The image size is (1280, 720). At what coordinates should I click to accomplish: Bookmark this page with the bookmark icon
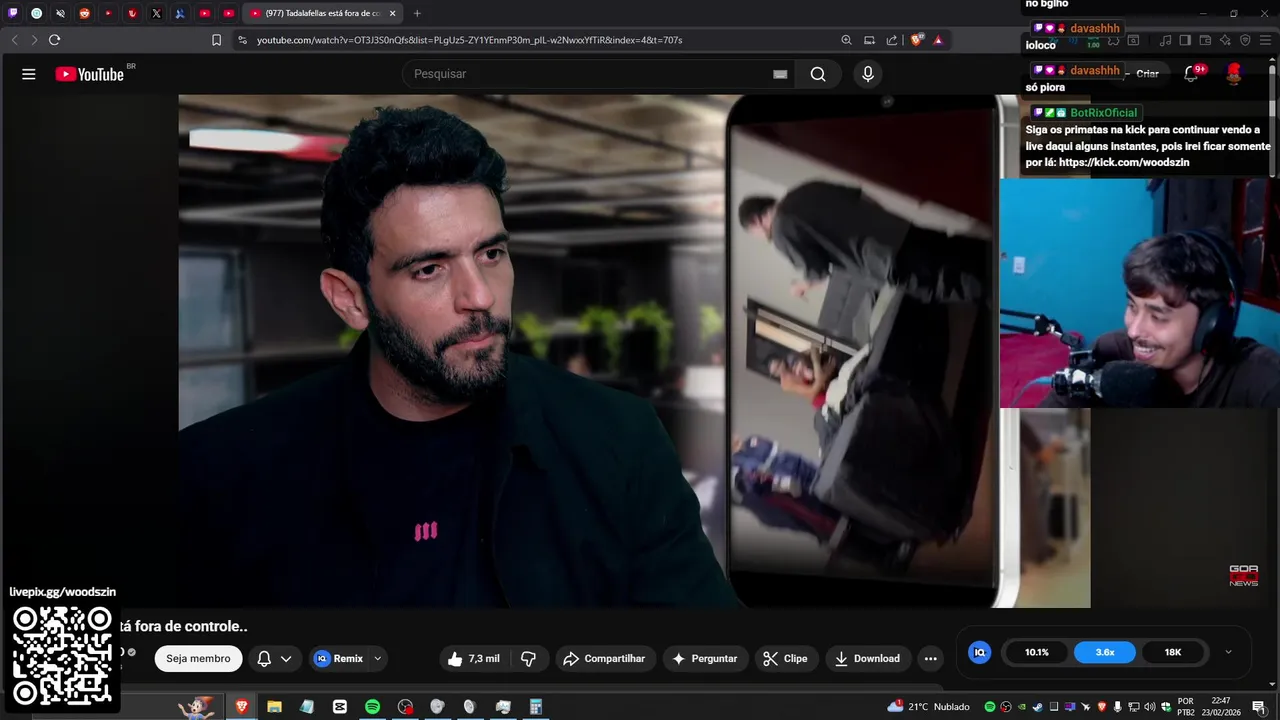(x=216, y=40)
